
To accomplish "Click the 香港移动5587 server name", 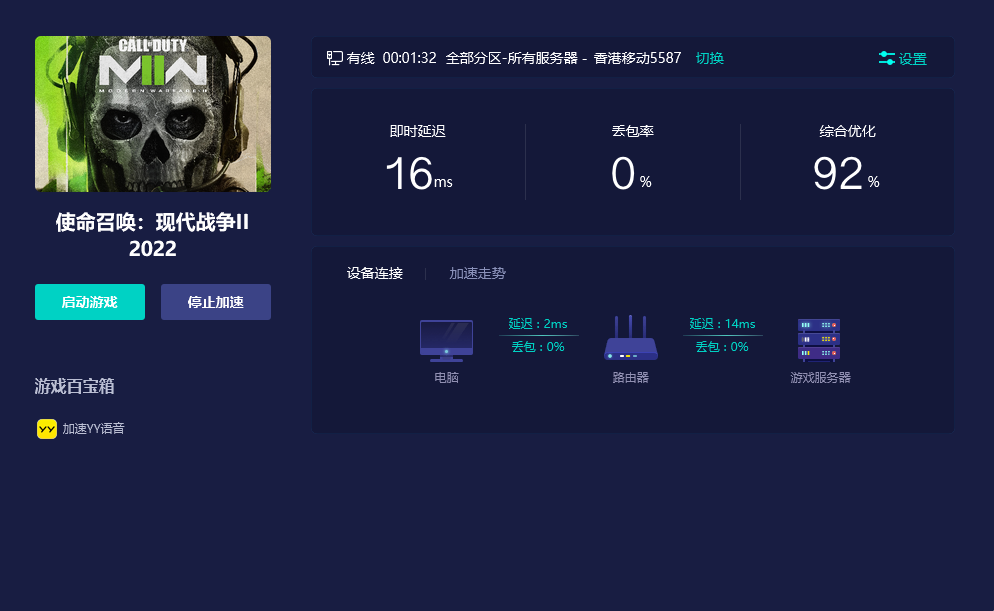I will pyautogui.click(x=637, y=58).
